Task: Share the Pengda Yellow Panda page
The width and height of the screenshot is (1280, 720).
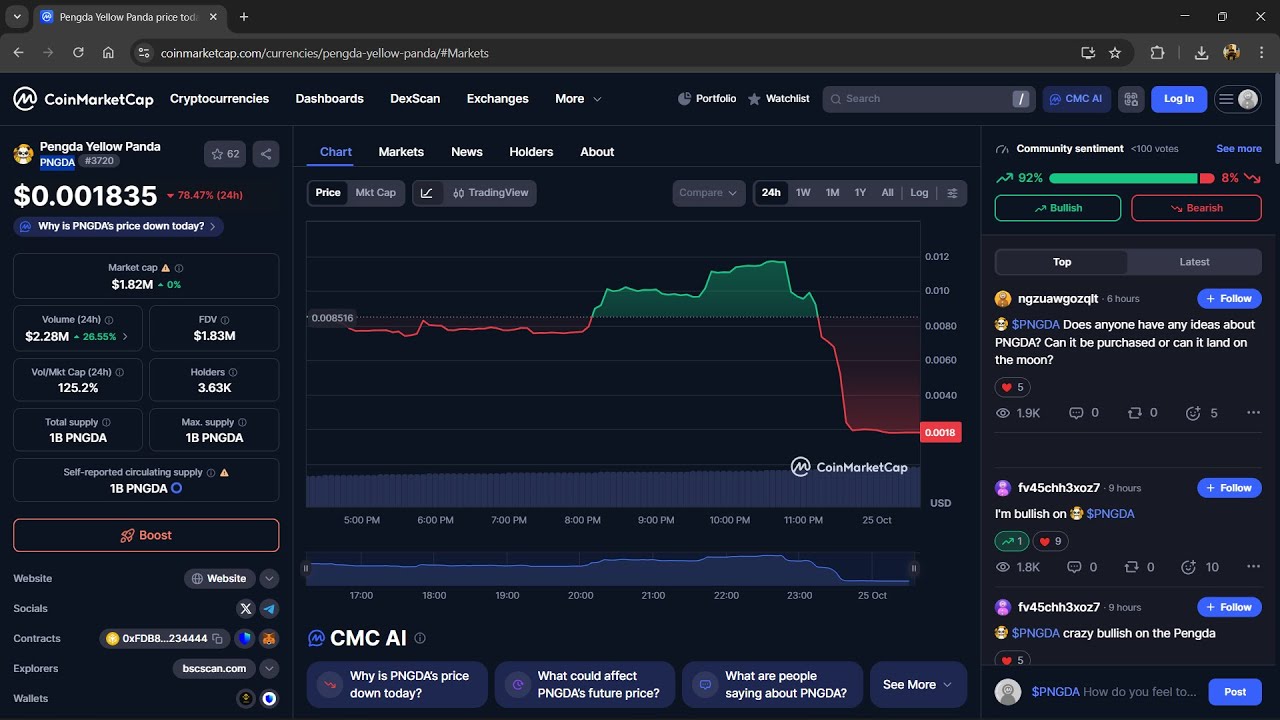Action: (x=266, y=154)
